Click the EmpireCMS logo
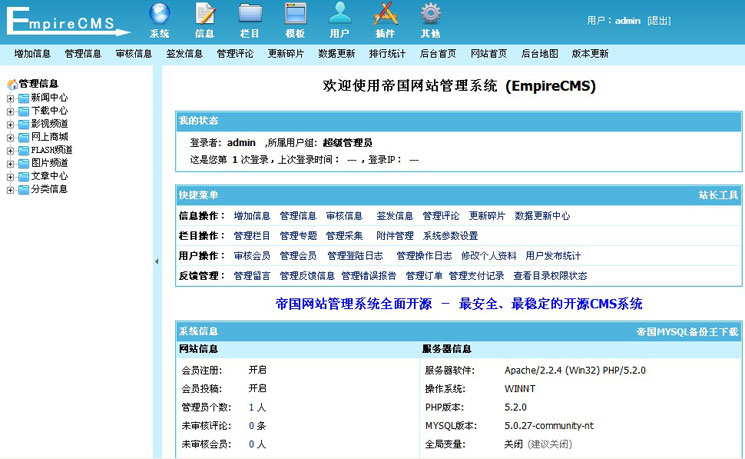 pyautogui.click(x=65, y=21)
